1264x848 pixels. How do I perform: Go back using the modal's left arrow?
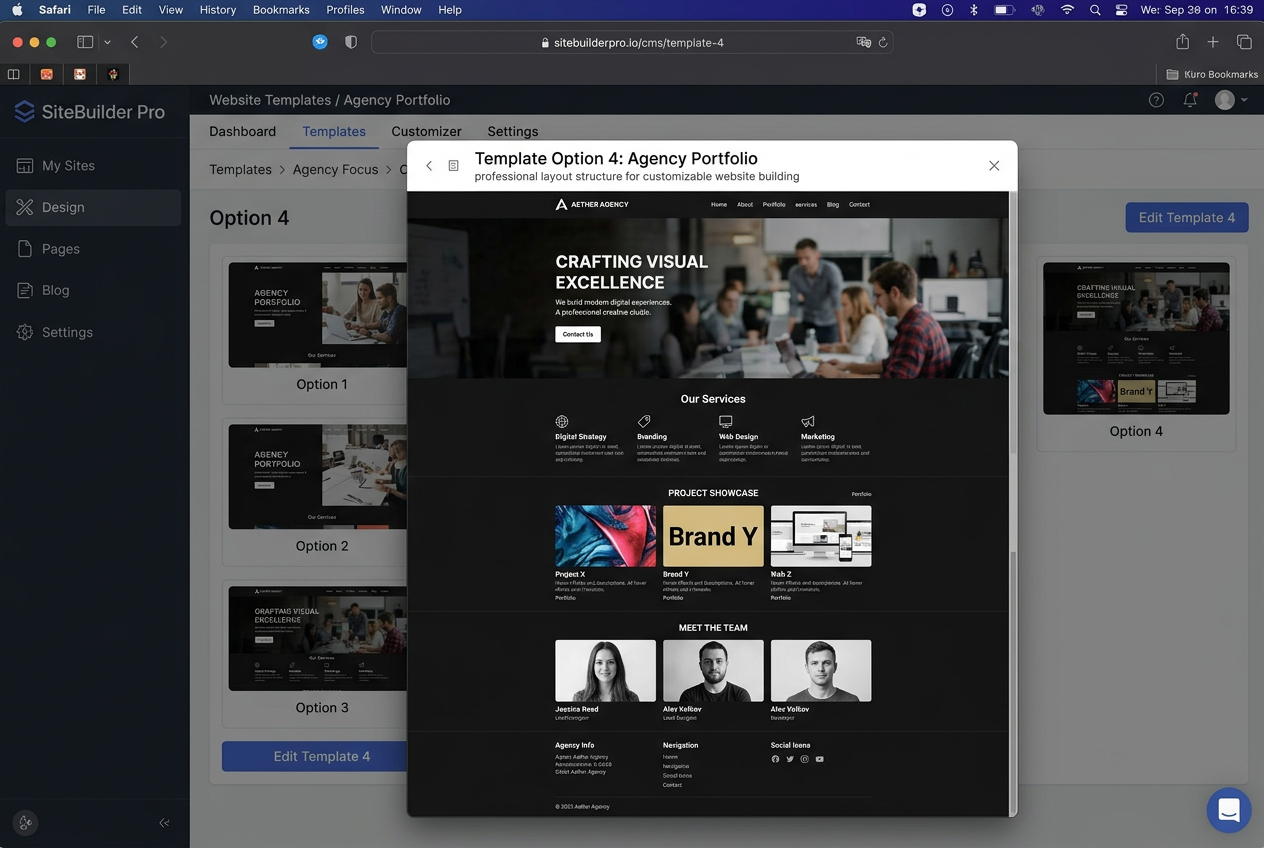pos(429,166)
